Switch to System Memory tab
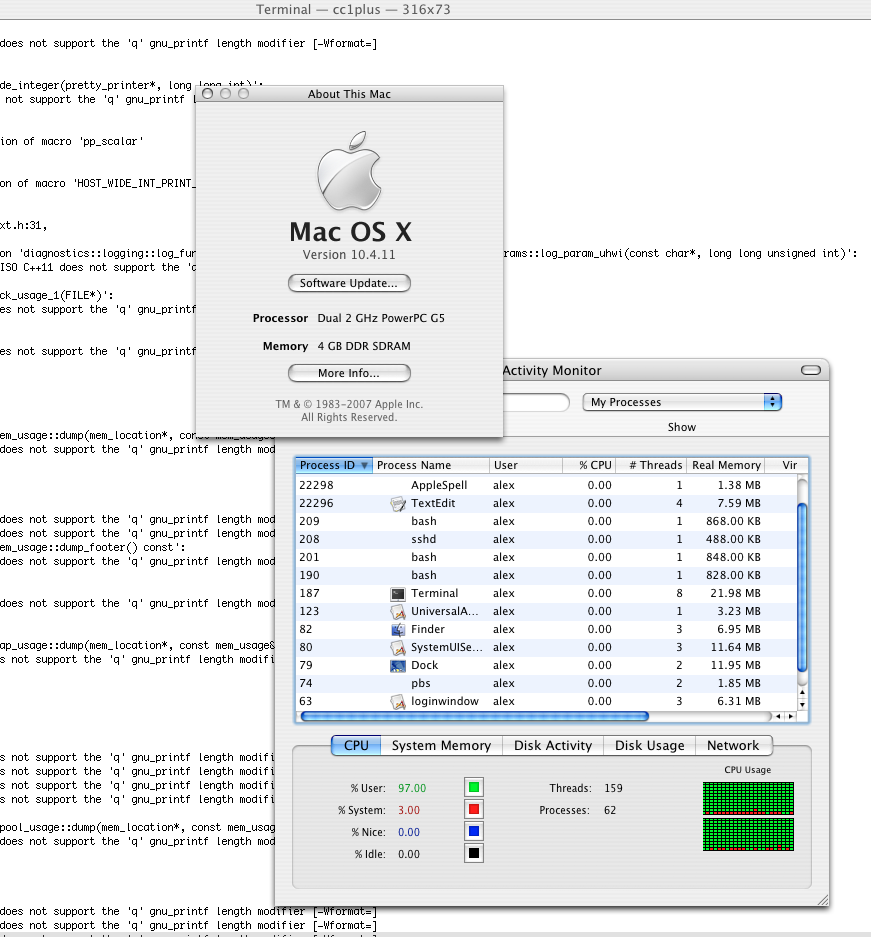 [x=441, y=745]
